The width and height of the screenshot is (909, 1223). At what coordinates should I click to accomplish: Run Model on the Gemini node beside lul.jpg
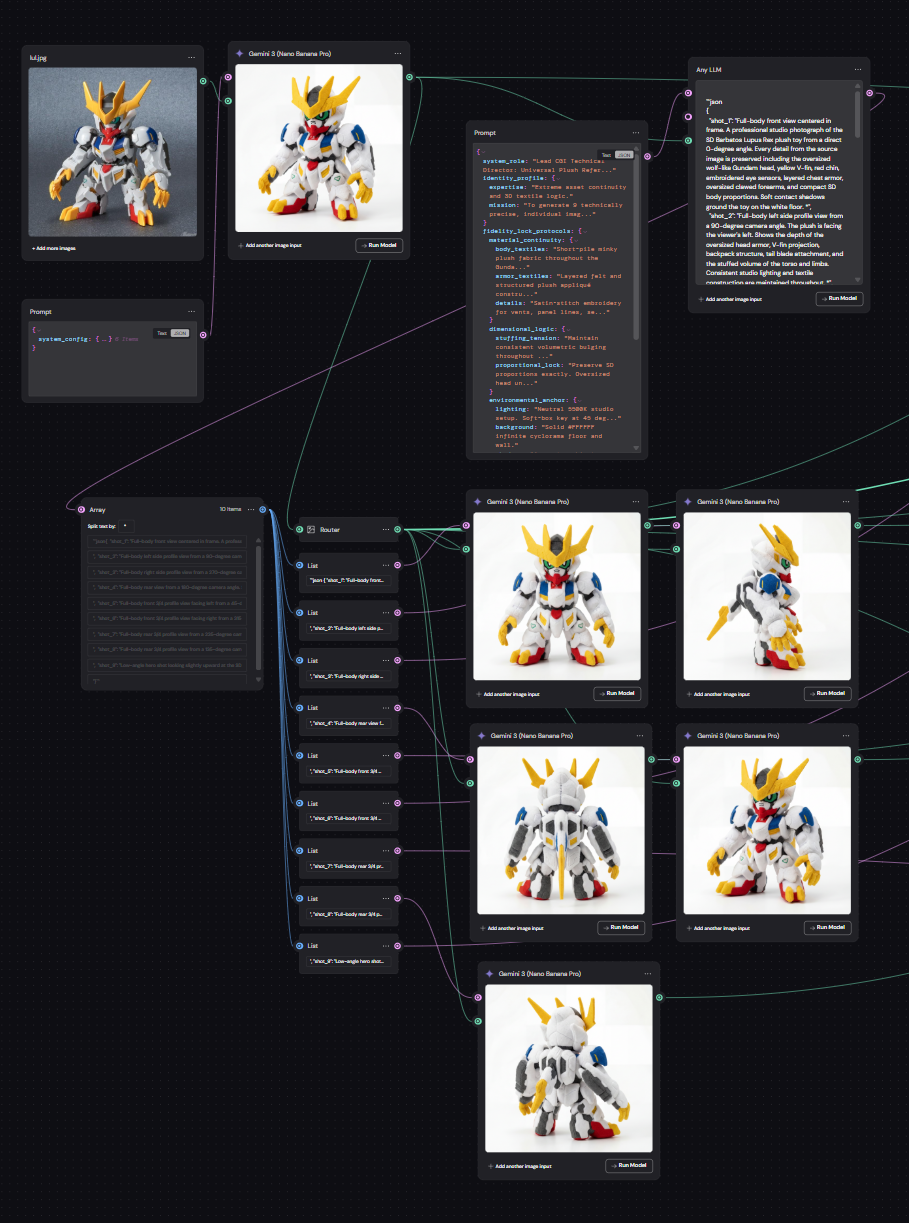tap(379, 245)
